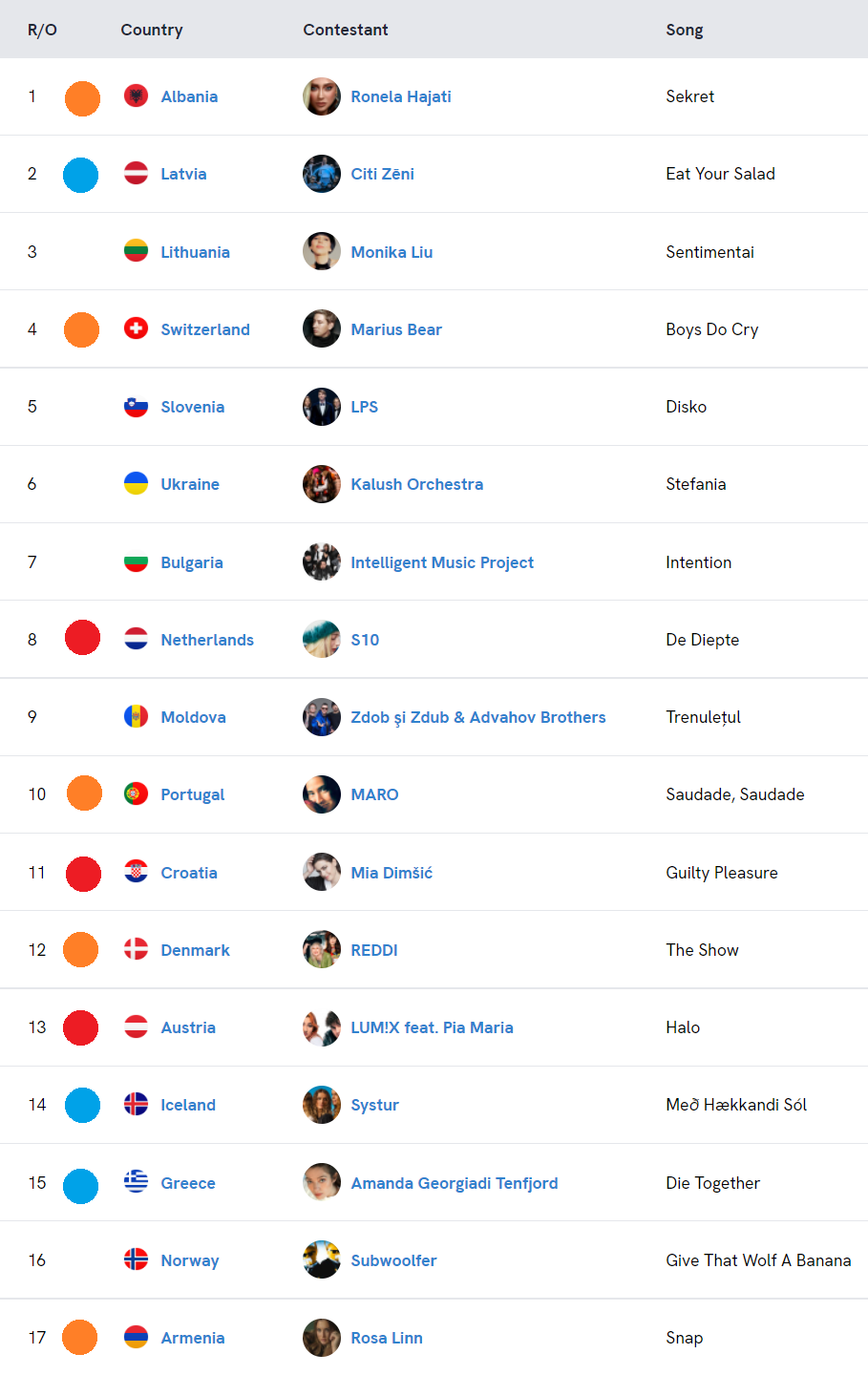Viewport: 868px width, 1375px height.
Task: Click the Moldova flag icon
Action: pos(137,717)
